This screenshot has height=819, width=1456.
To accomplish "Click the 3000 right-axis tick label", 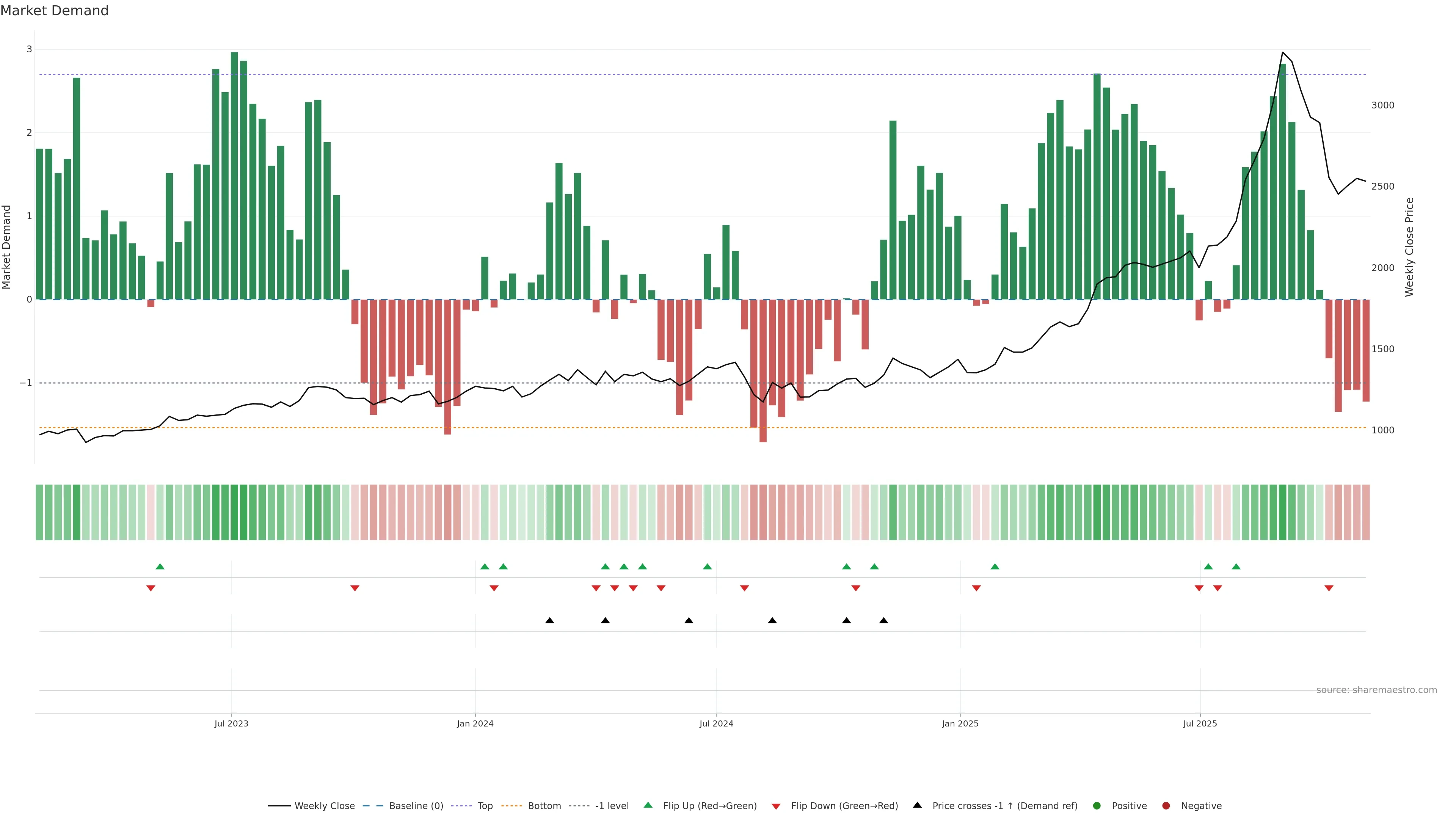I will tap(1382, 105).
